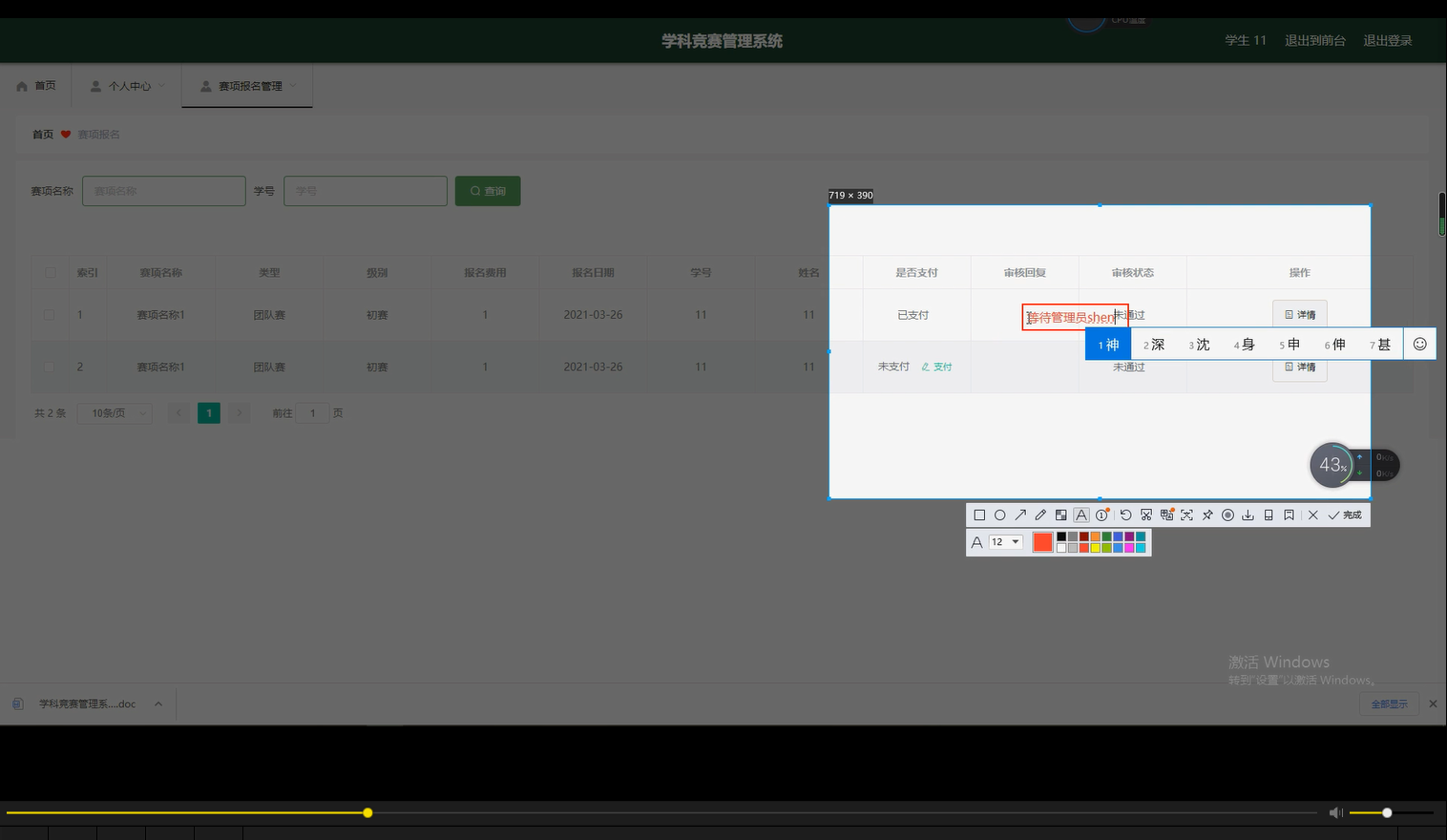This screenshot has height=840, width=1447.
Task: Open the emoji panel in IME bar
Action: (x=1419, y=345)
